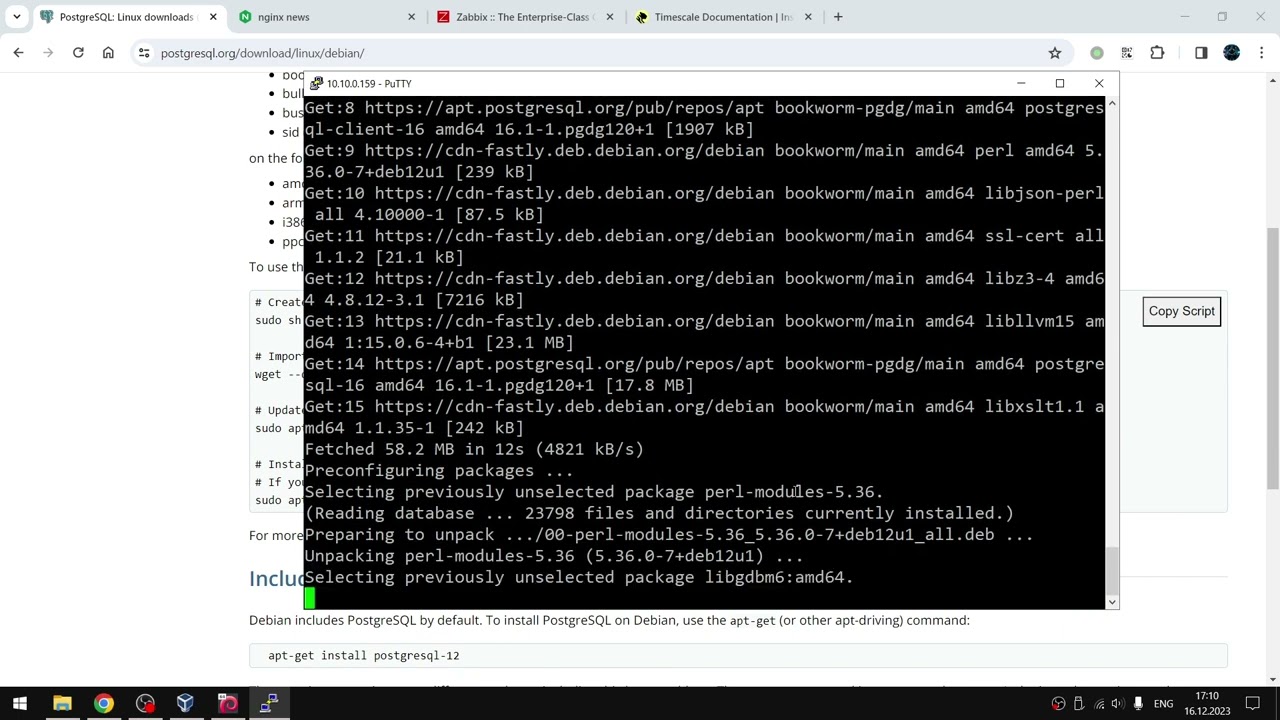Image resolution: width=1280 pixels, height=720 pixels.
Task: Switch to the Zabbix Enterprise-Class tab
Action: 525,17
